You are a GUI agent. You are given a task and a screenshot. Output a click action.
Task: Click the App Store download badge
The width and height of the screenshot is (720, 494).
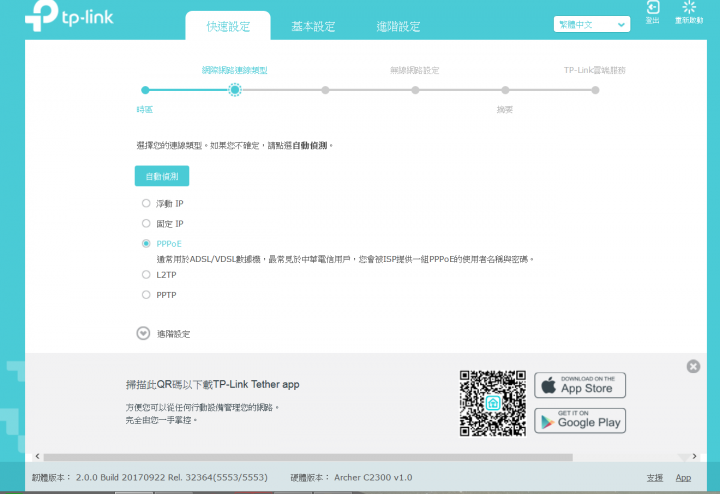580,385
